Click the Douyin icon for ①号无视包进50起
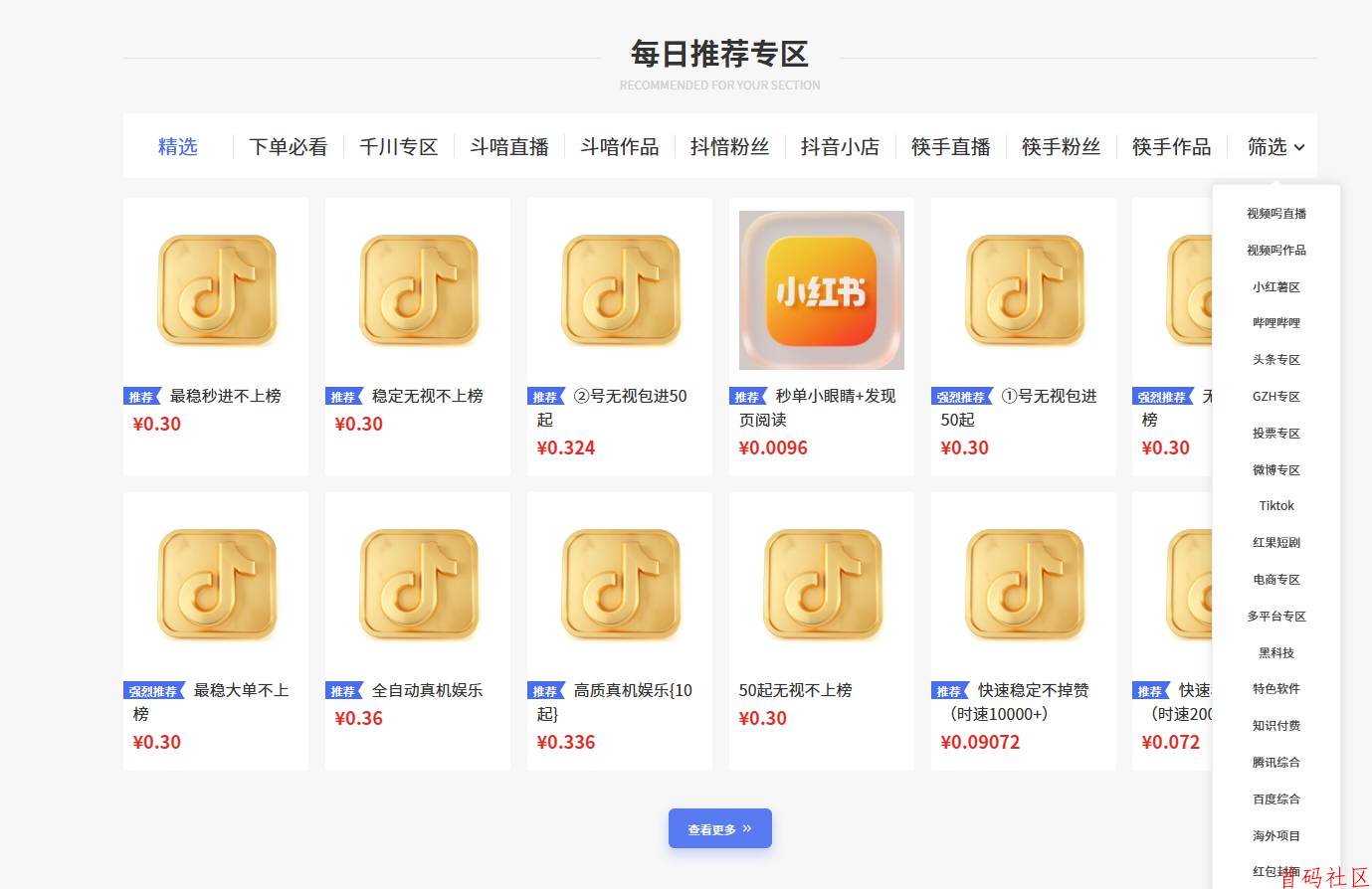This screenshot has width=1372, height=889. click(x=1022, y=289)
